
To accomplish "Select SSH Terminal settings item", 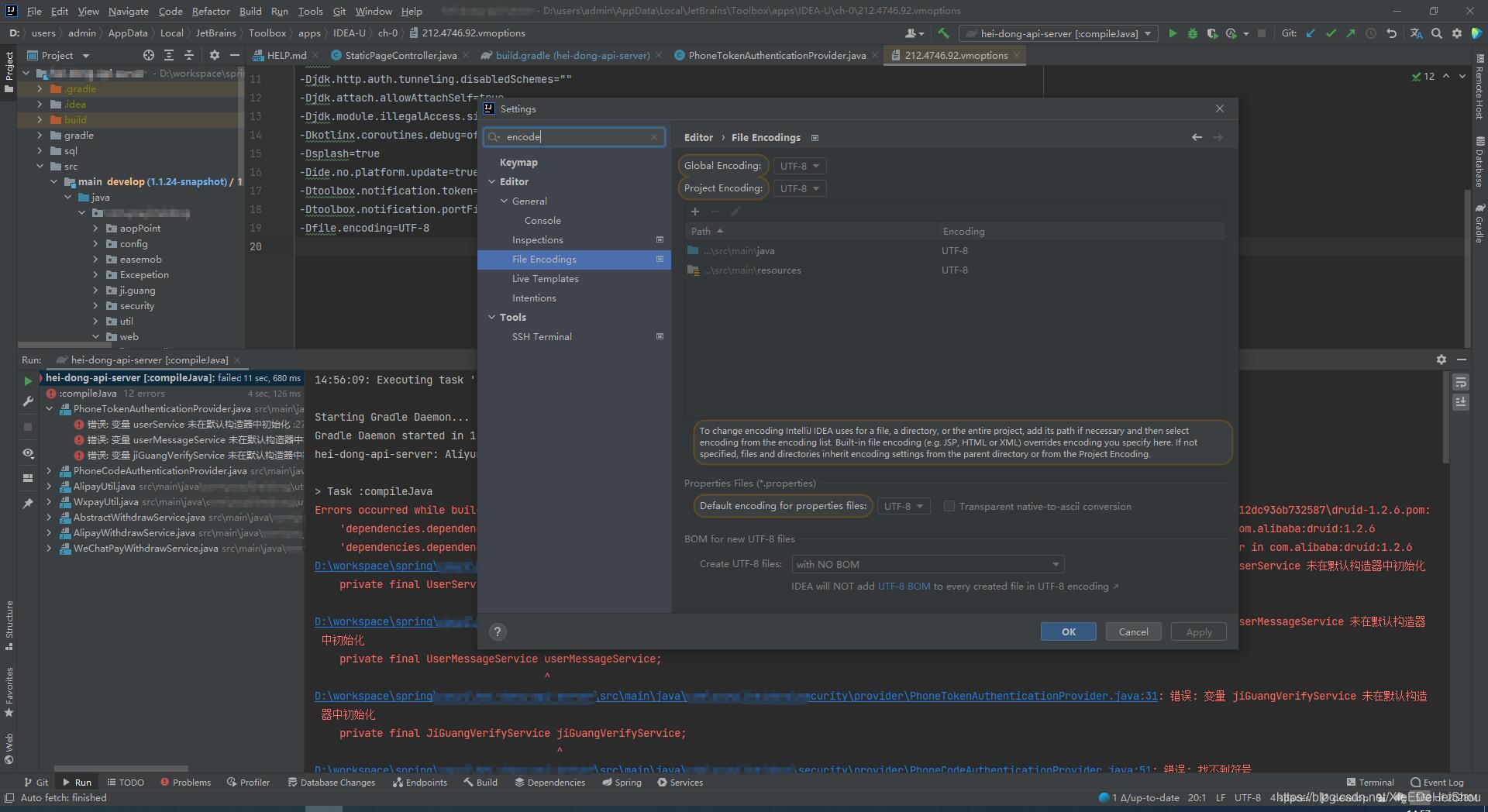I will coord(574,336).
